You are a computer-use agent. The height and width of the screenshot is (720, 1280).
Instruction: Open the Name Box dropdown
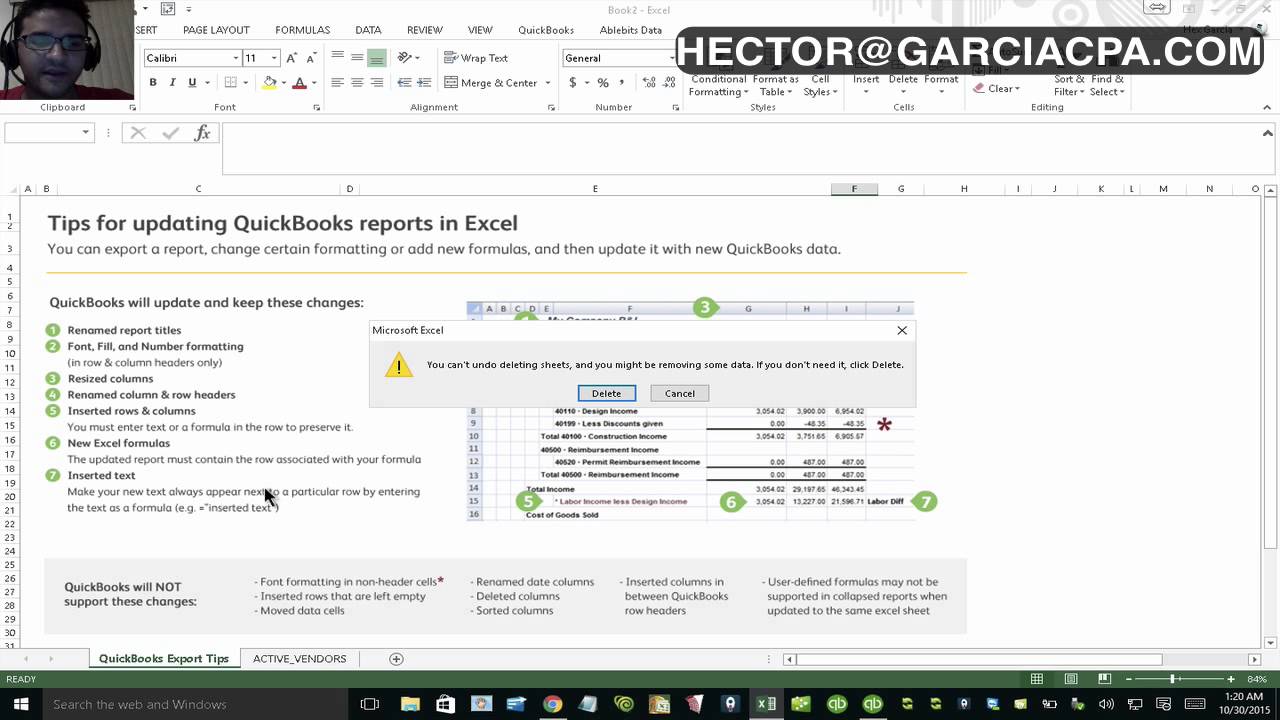click(x=85, y=133)
